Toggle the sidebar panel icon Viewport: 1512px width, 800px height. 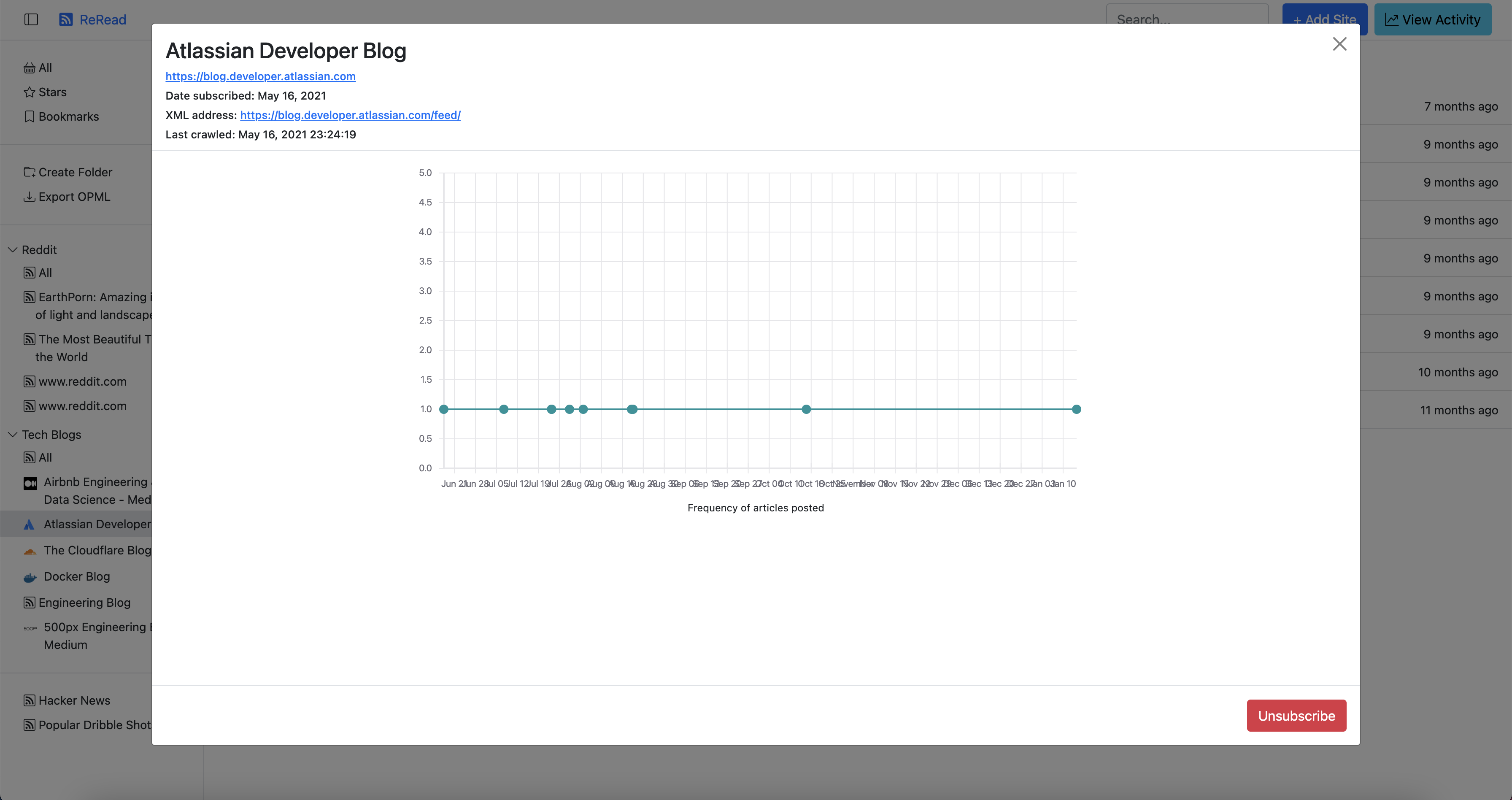[x=31, y=19]
